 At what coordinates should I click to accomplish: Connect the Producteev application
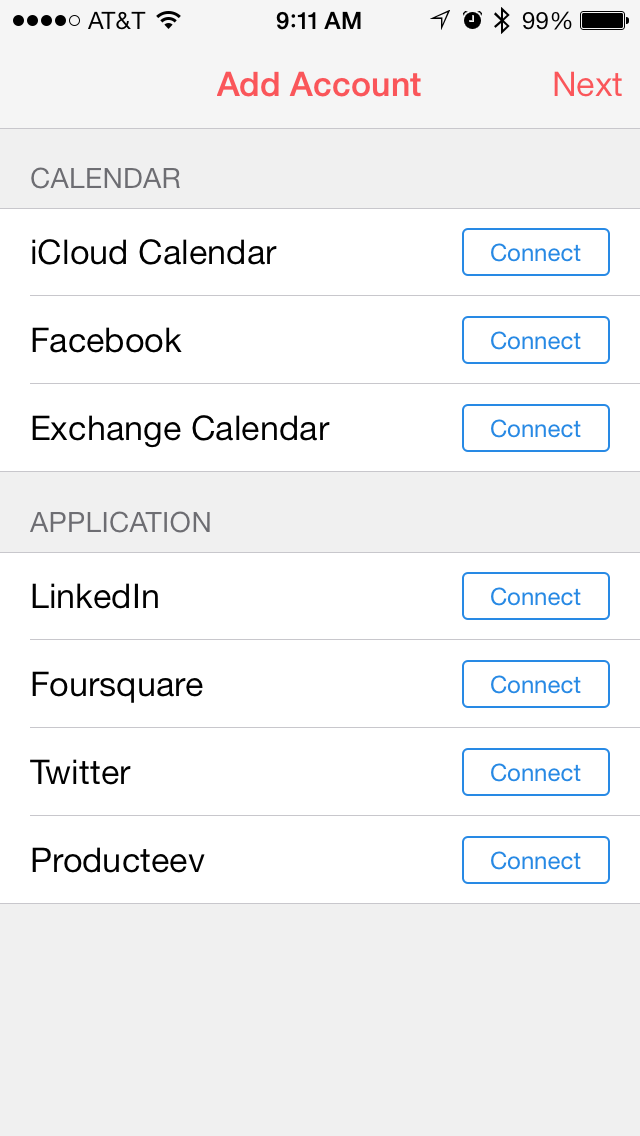pos(535,860)
